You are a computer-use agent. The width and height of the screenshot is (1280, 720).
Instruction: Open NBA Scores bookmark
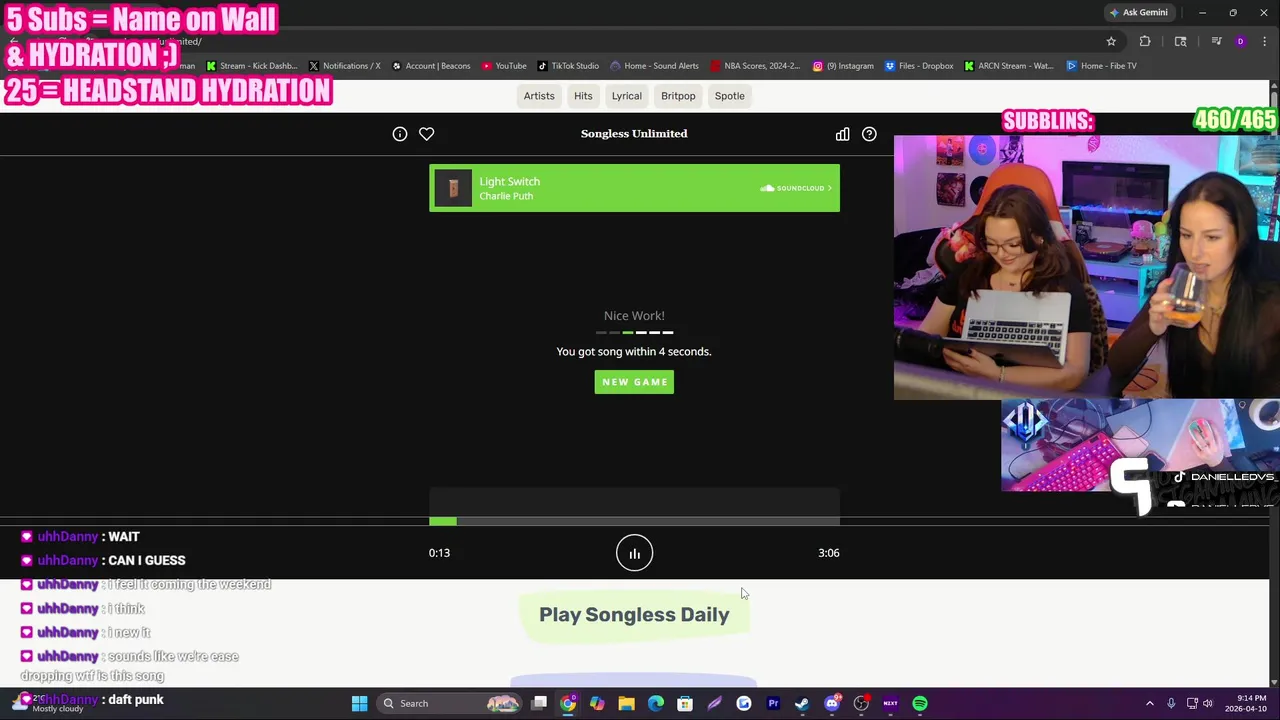pos(755,66)
